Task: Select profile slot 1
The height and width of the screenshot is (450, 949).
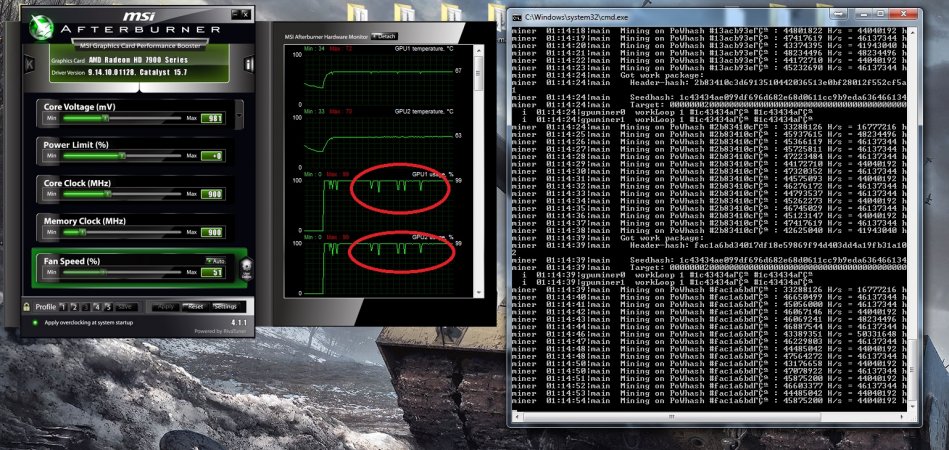Action: click(64, 307)
